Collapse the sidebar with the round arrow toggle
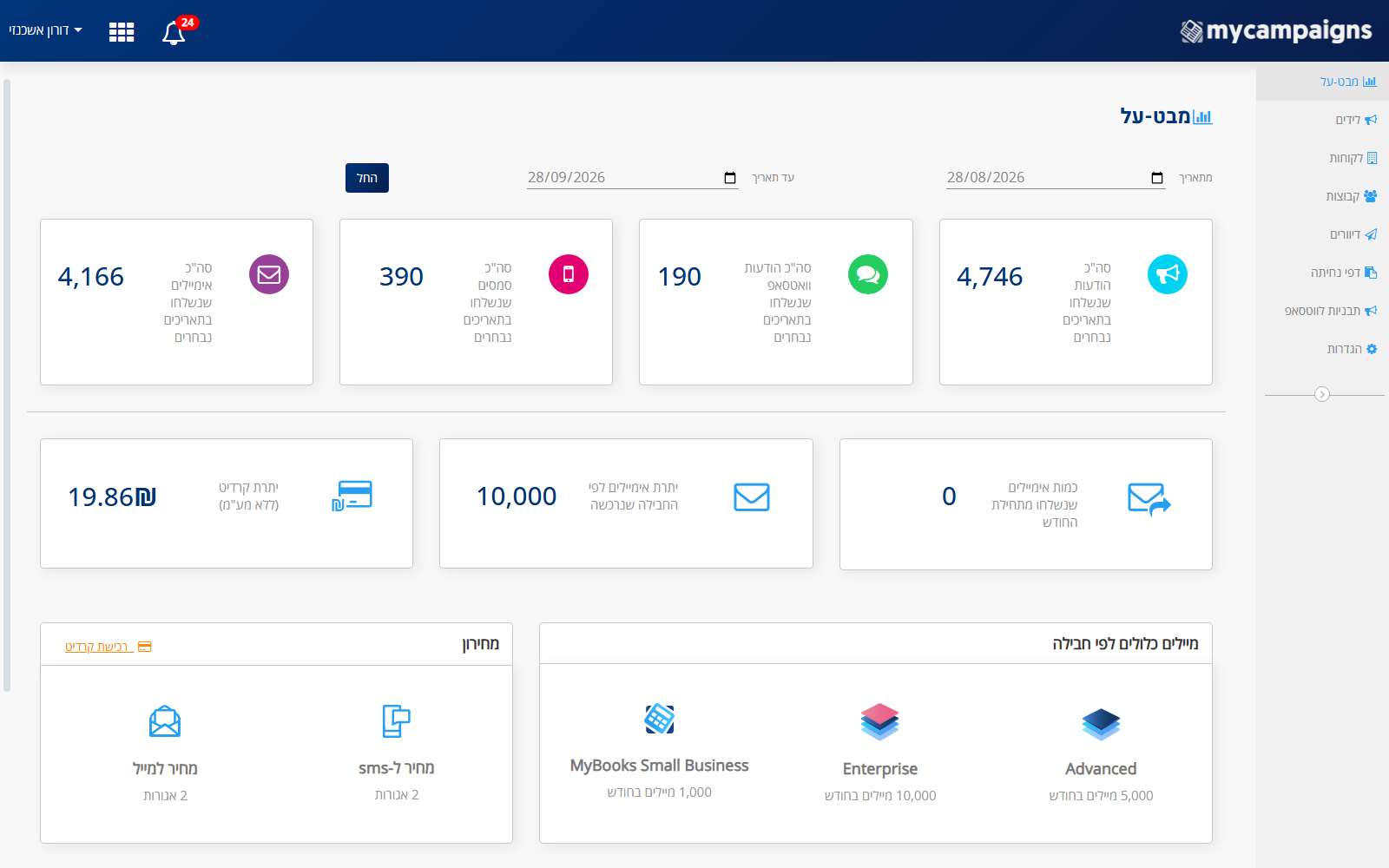Image resolution: width=1389 pixels, height=868 pixels. coord(1322,394)
